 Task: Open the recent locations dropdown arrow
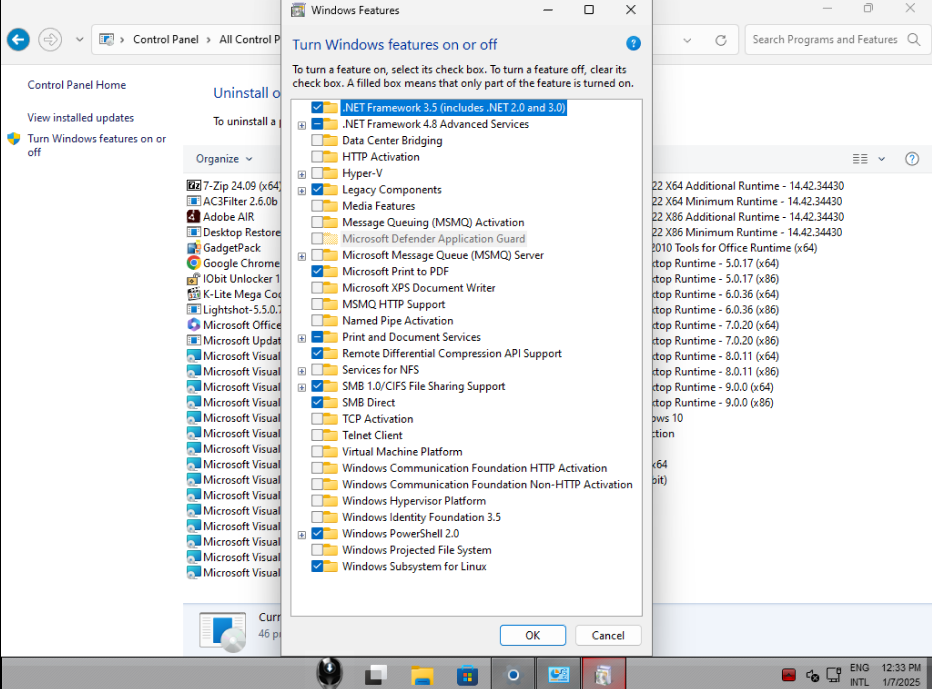[x=80, y=40]
